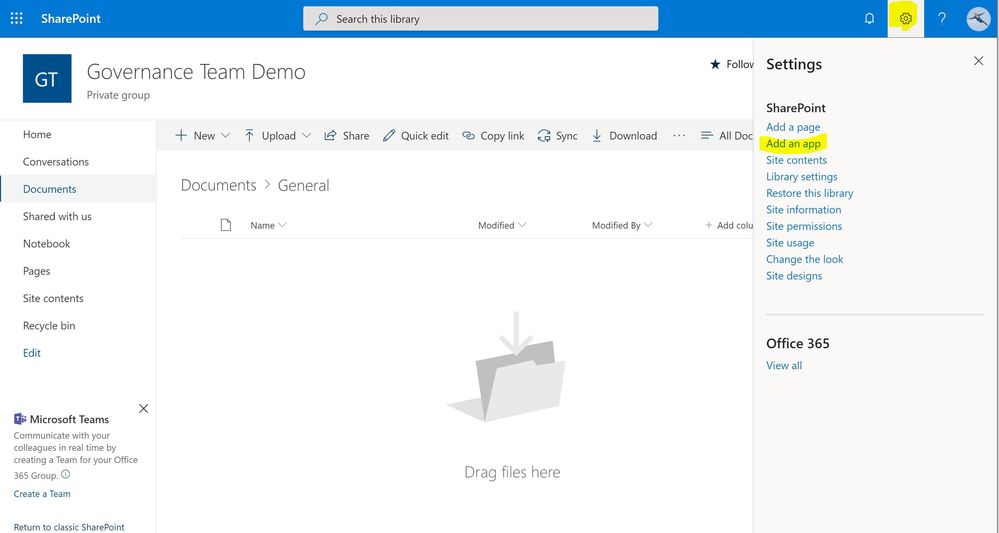Open Site information link
Image resolution: width=999 pixels, height=533 pixels.
pyautogui.click(x=803, y=210)
